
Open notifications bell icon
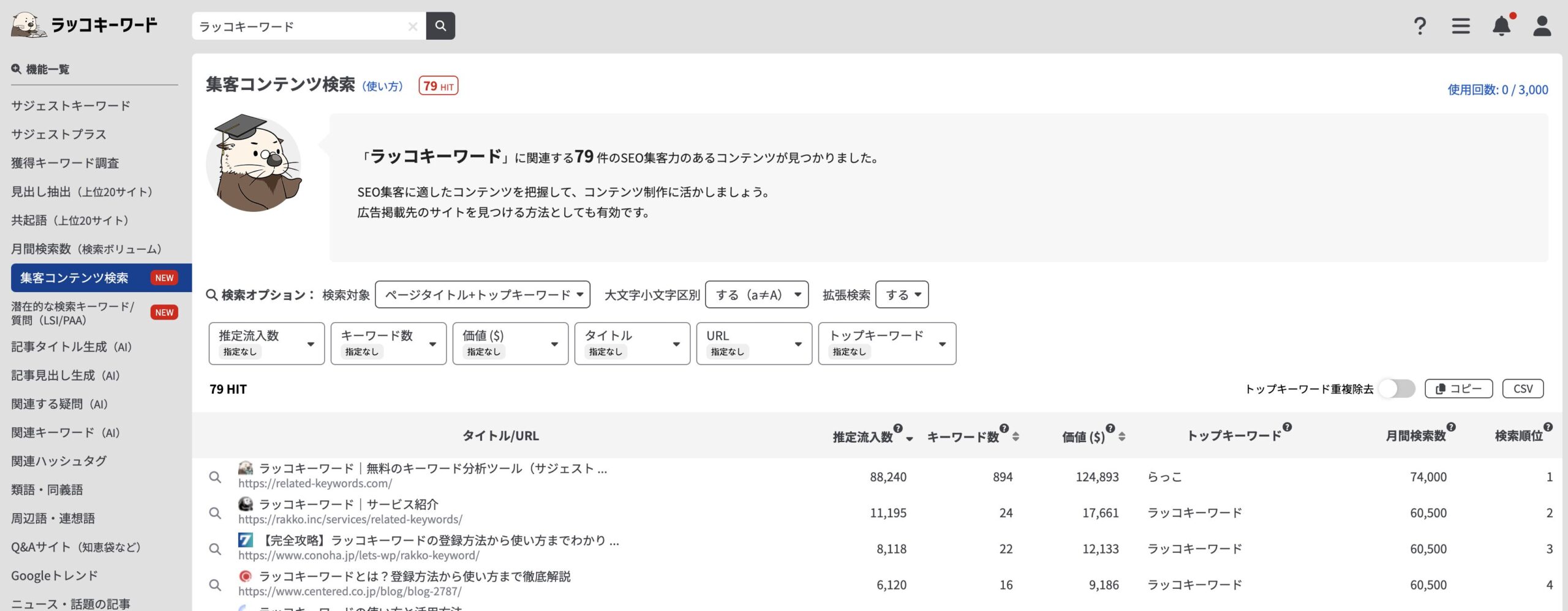pyautogui.click(x=1502, y=25)
